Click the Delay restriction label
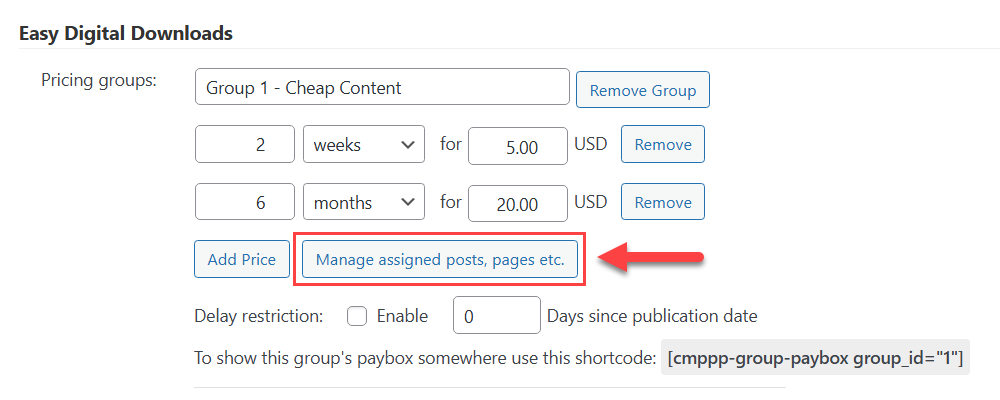1000x400 pixels. (259, 316)
